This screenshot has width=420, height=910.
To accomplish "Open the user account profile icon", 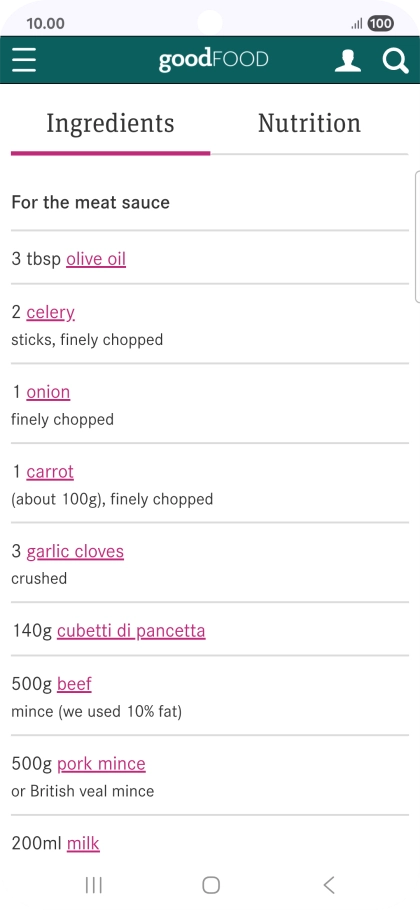I will tap(347, 60).
